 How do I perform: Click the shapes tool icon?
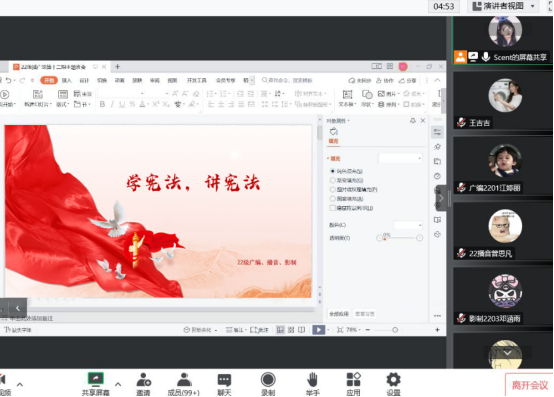367,94
